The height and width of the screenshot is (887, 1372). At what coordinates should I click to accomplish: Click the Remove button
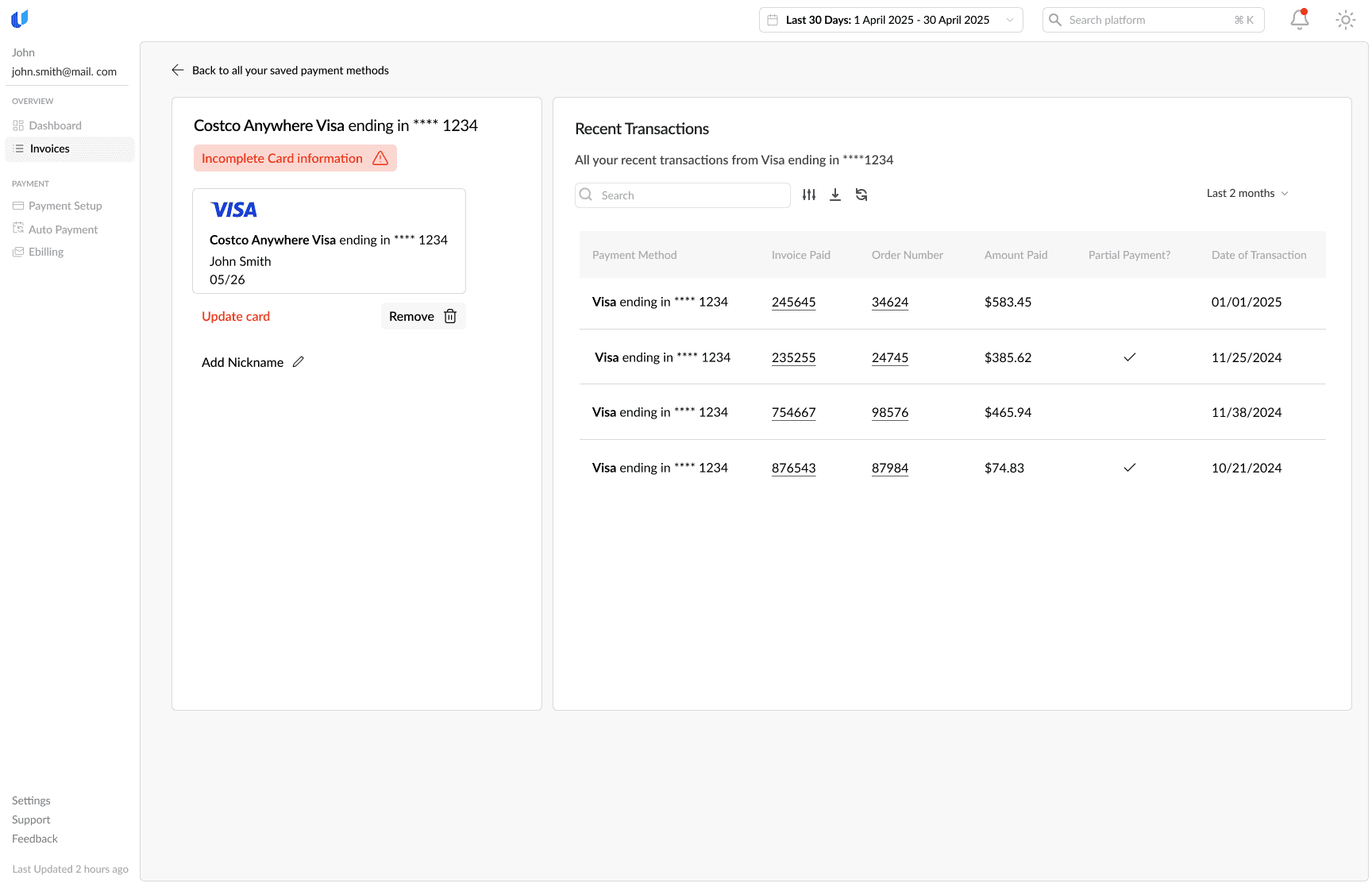pyautogui.click(x=423, y=316)
